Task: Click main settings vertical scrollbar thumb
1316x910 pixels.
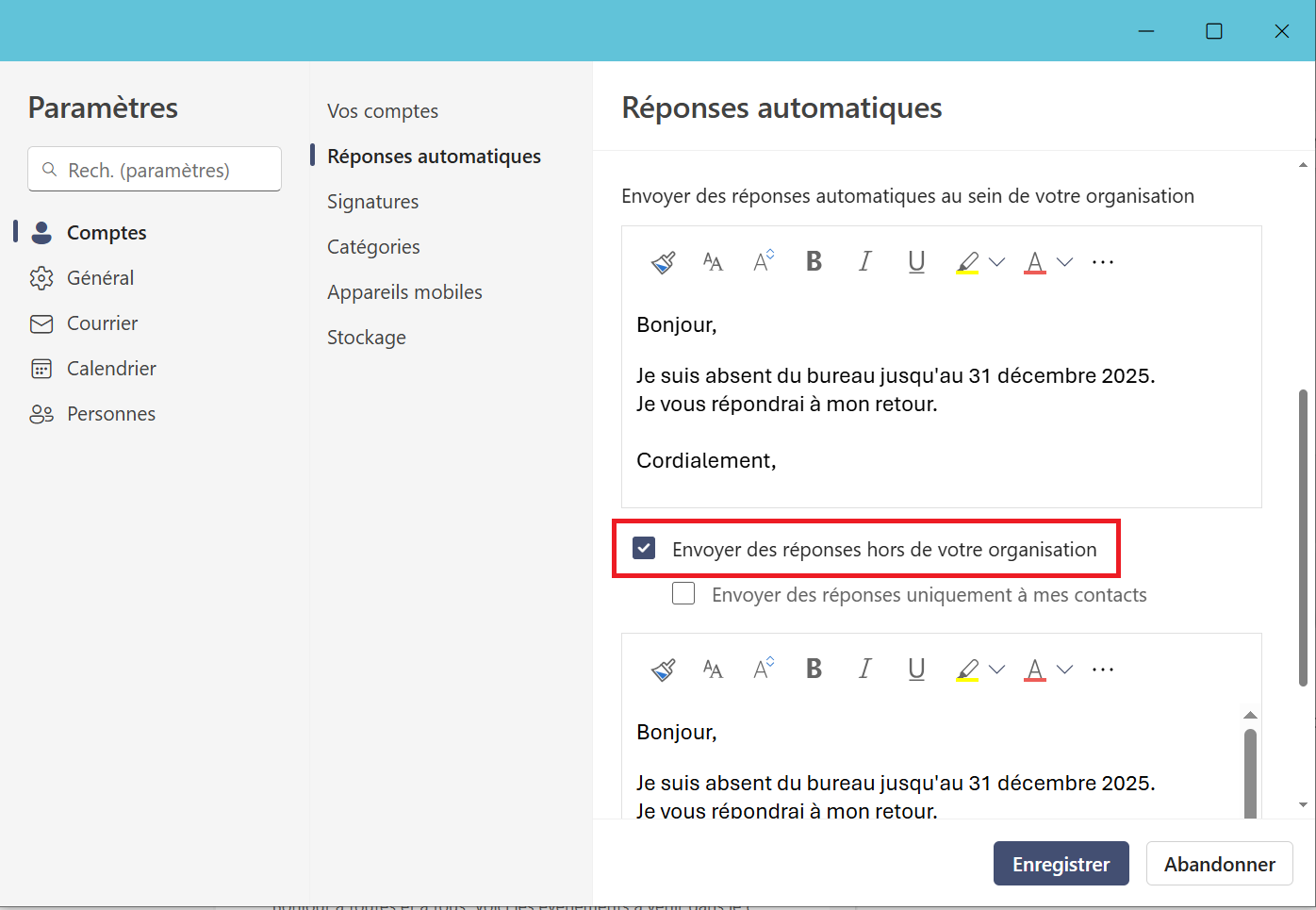Action: pos(1303,538)
